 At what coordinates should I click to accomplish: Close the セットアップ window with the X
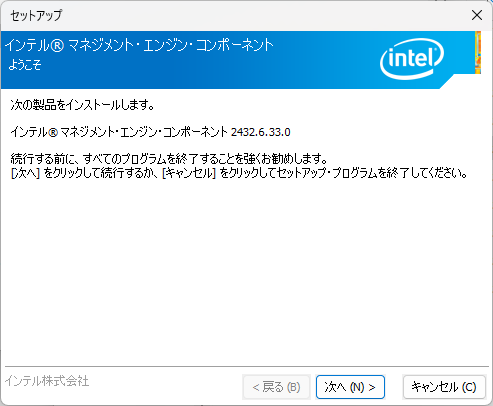(x=477, y=15)
